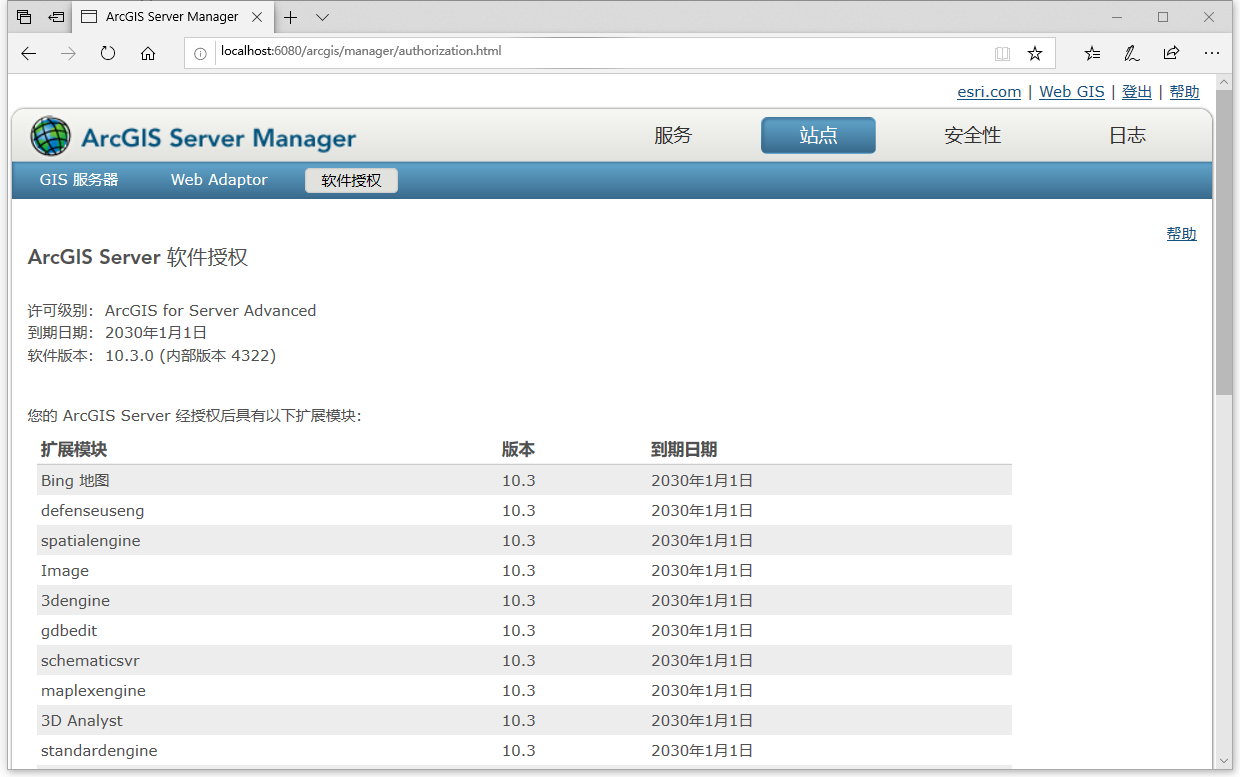Share this page

1171,54
